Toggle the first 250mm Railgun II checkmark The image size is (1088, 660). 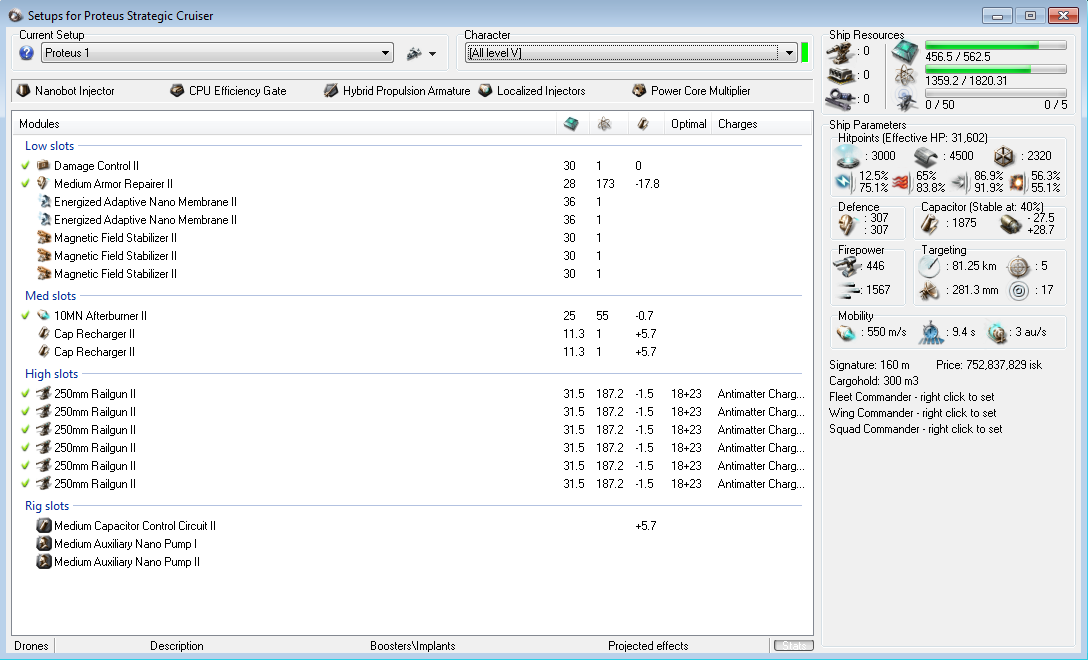click(x=26, y=394)
